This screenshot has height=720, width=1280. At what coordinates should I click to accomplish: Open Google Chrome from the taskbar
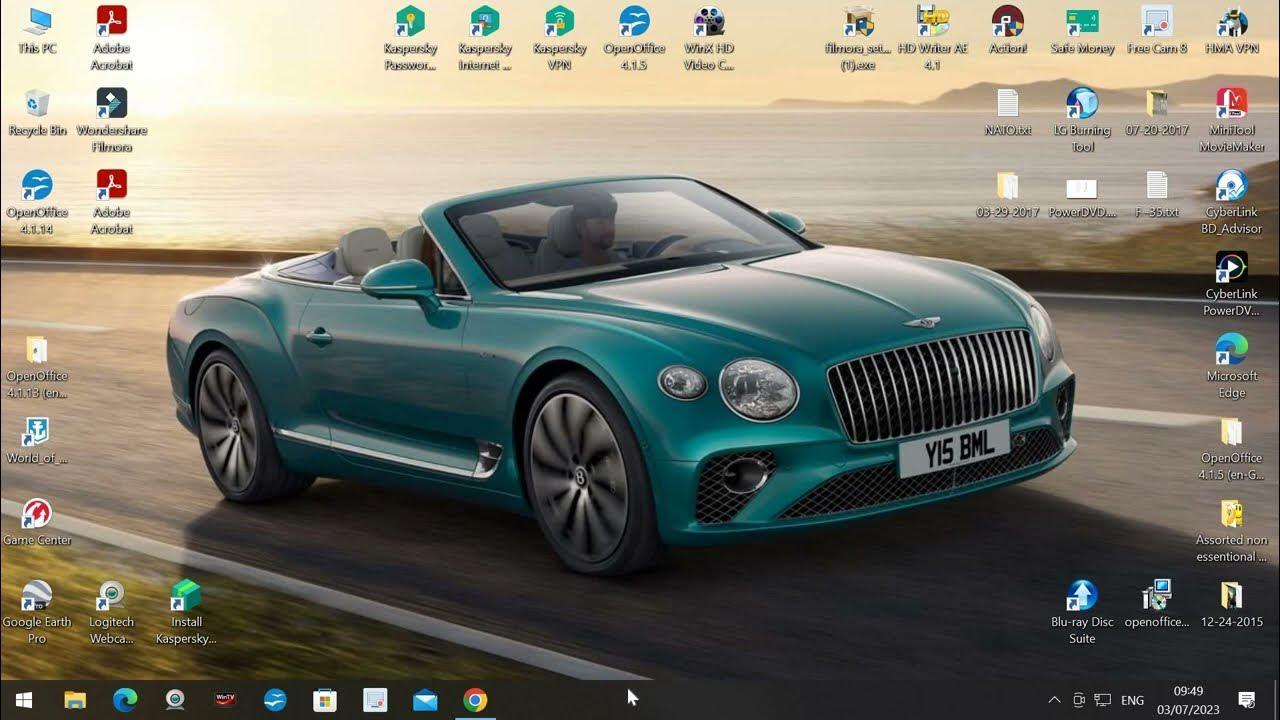[x=475, y=700]
